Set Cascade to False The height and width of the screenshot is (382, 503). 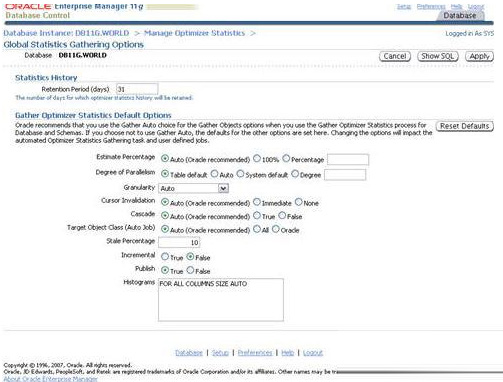(x=282, y=216)
